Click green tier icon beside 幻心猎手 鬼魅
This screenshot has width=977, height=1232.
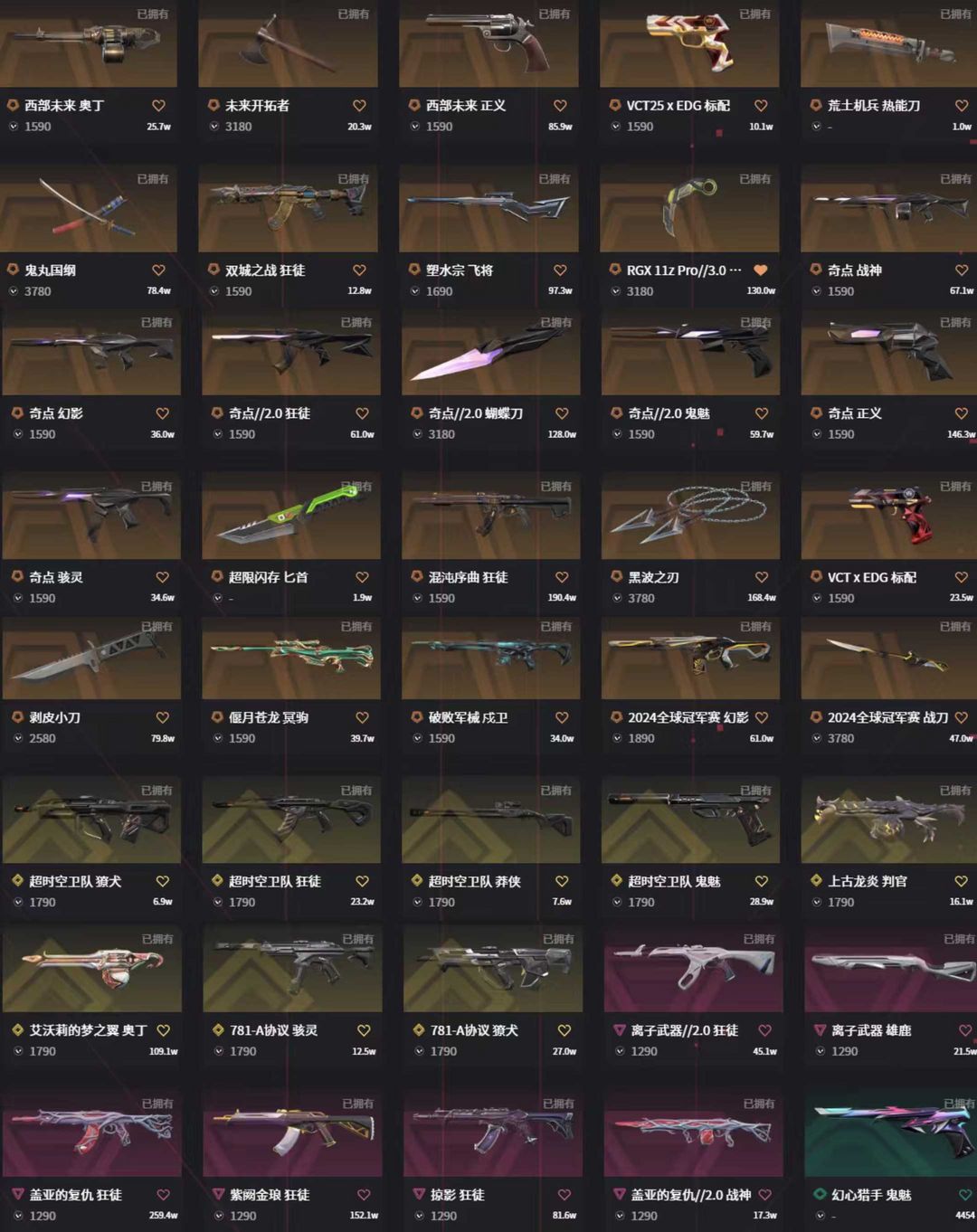[820, 1195]
